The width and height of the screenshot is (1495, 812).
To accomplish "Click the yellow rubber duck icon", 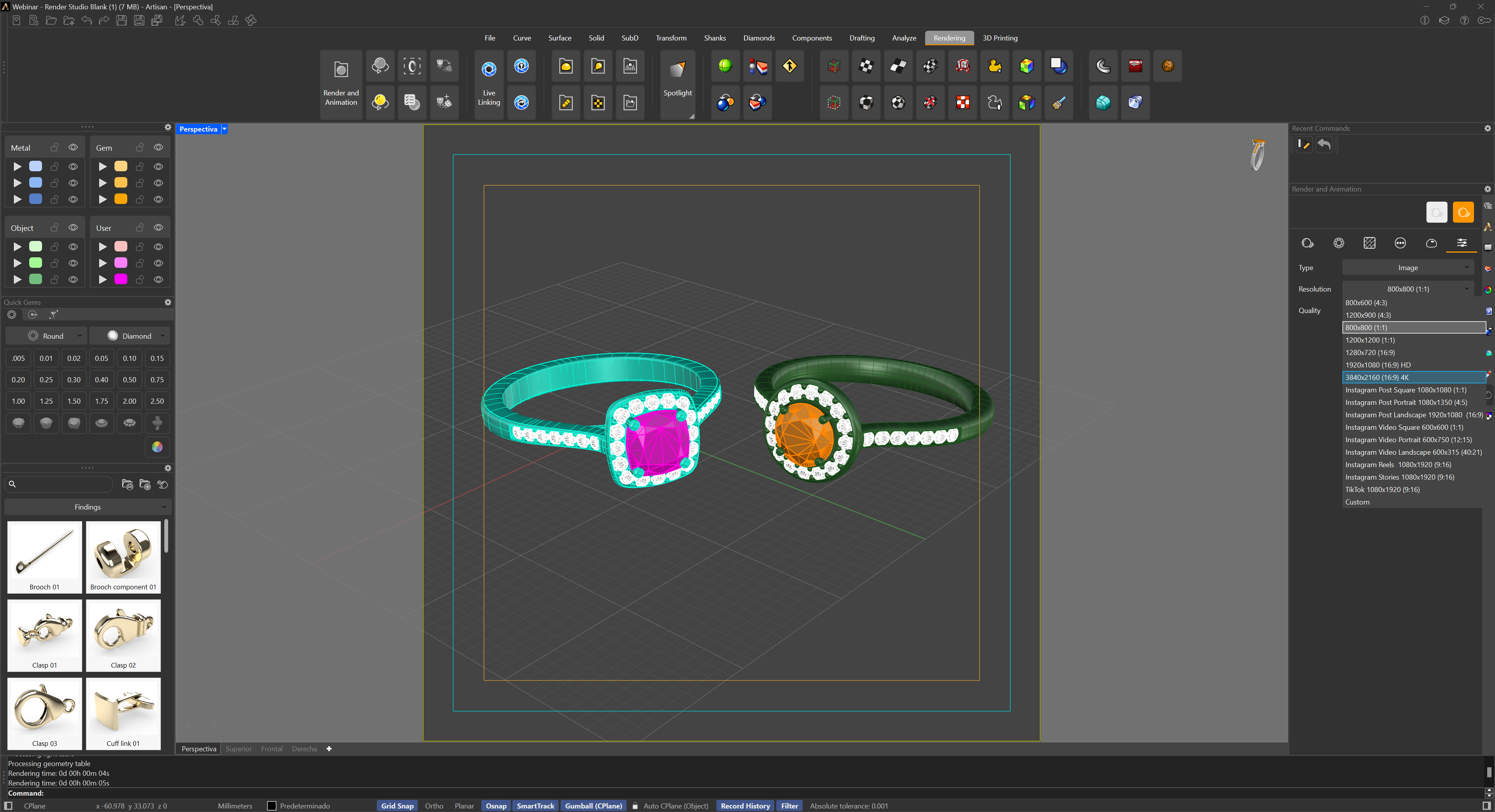I will (x=994, y=66).
